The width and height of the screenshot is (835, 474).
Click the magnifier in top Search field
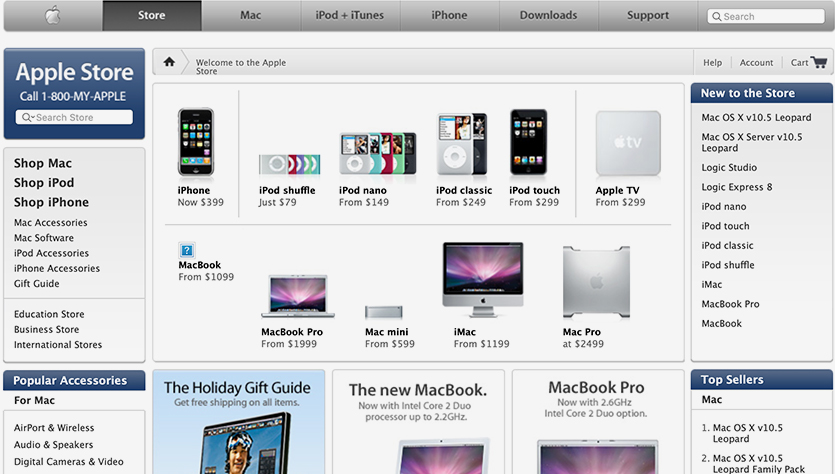tap(717, 17)
